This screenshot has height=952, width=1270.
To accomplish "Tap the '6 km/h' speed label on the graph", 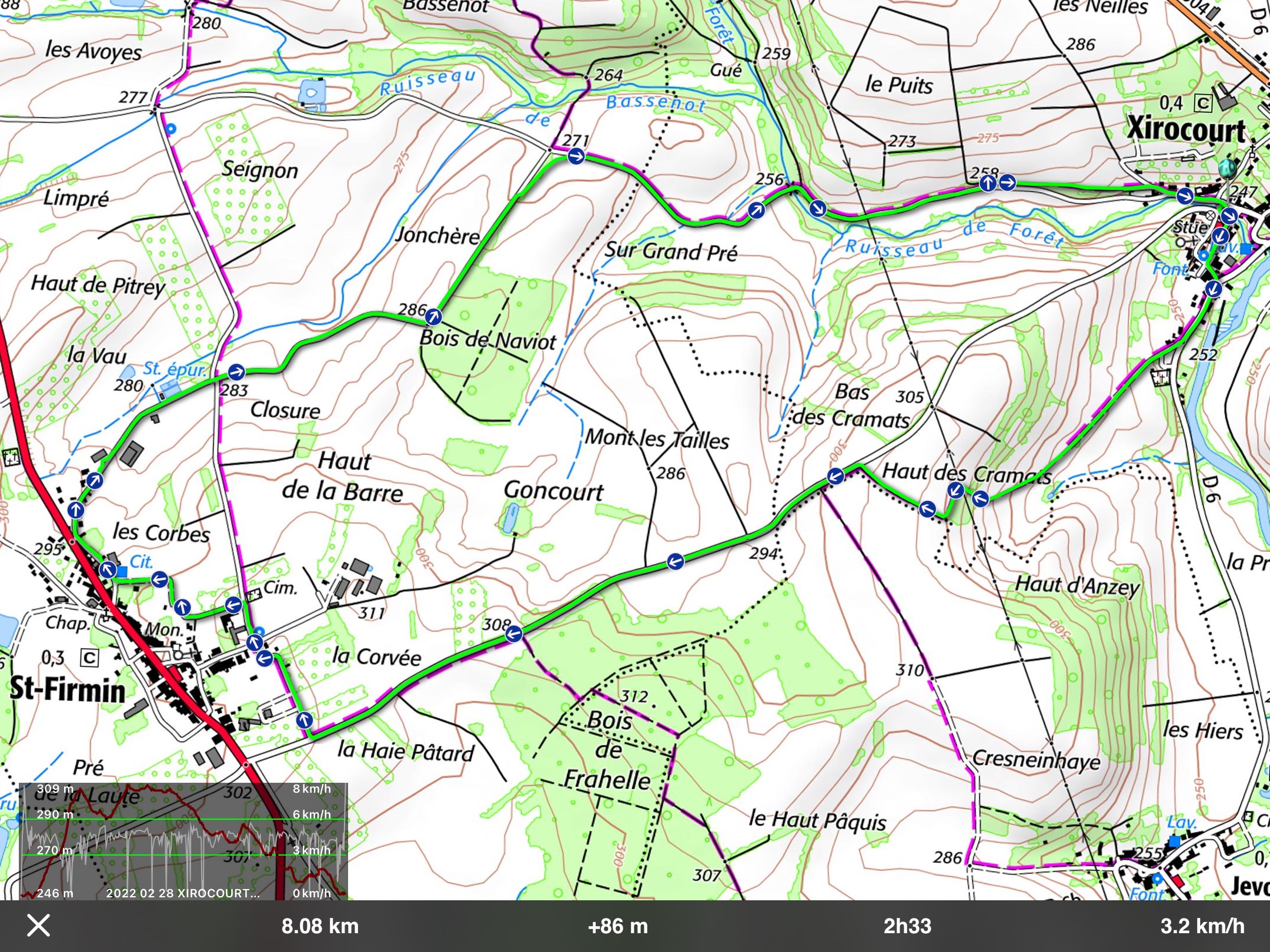I will click(x=312, y=814).
